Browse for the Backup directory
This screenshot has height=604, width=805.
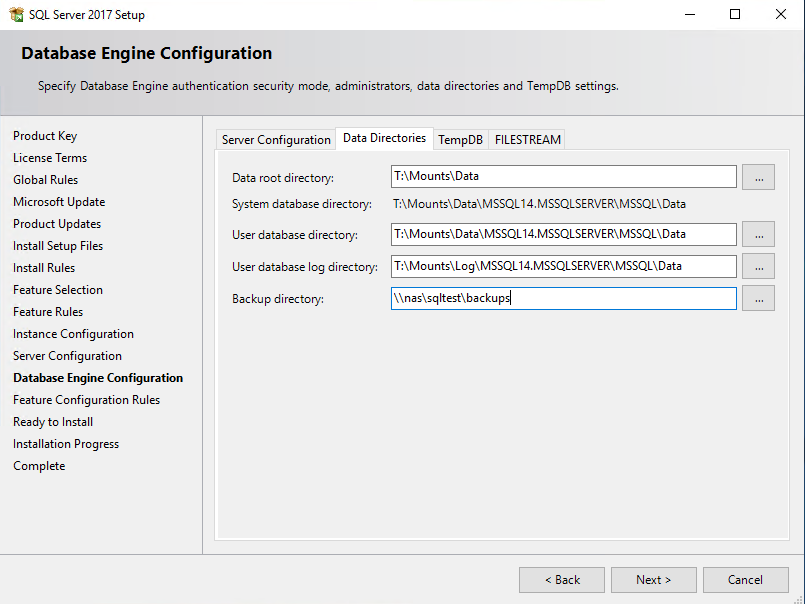pyautogui.click(x=758, y=298)
